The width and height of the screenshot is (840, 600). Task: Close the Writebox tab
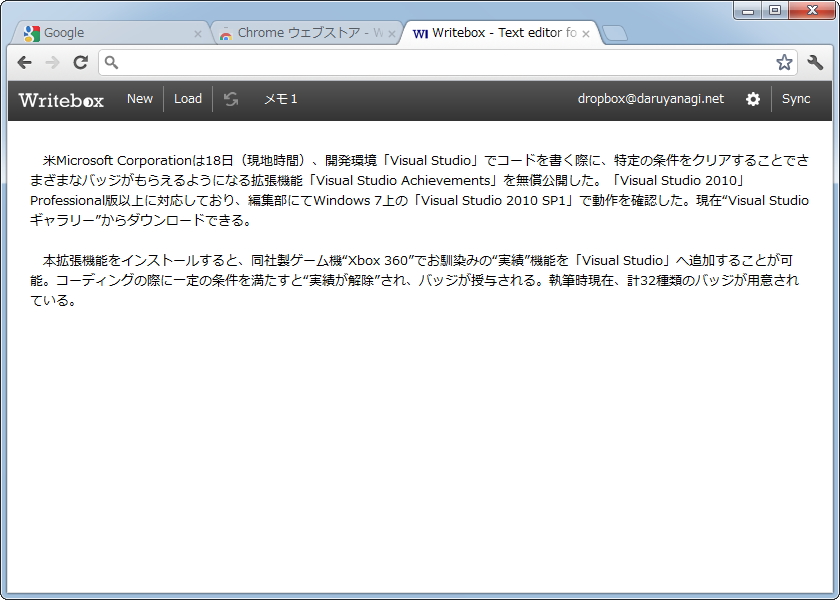coord(586,34)
